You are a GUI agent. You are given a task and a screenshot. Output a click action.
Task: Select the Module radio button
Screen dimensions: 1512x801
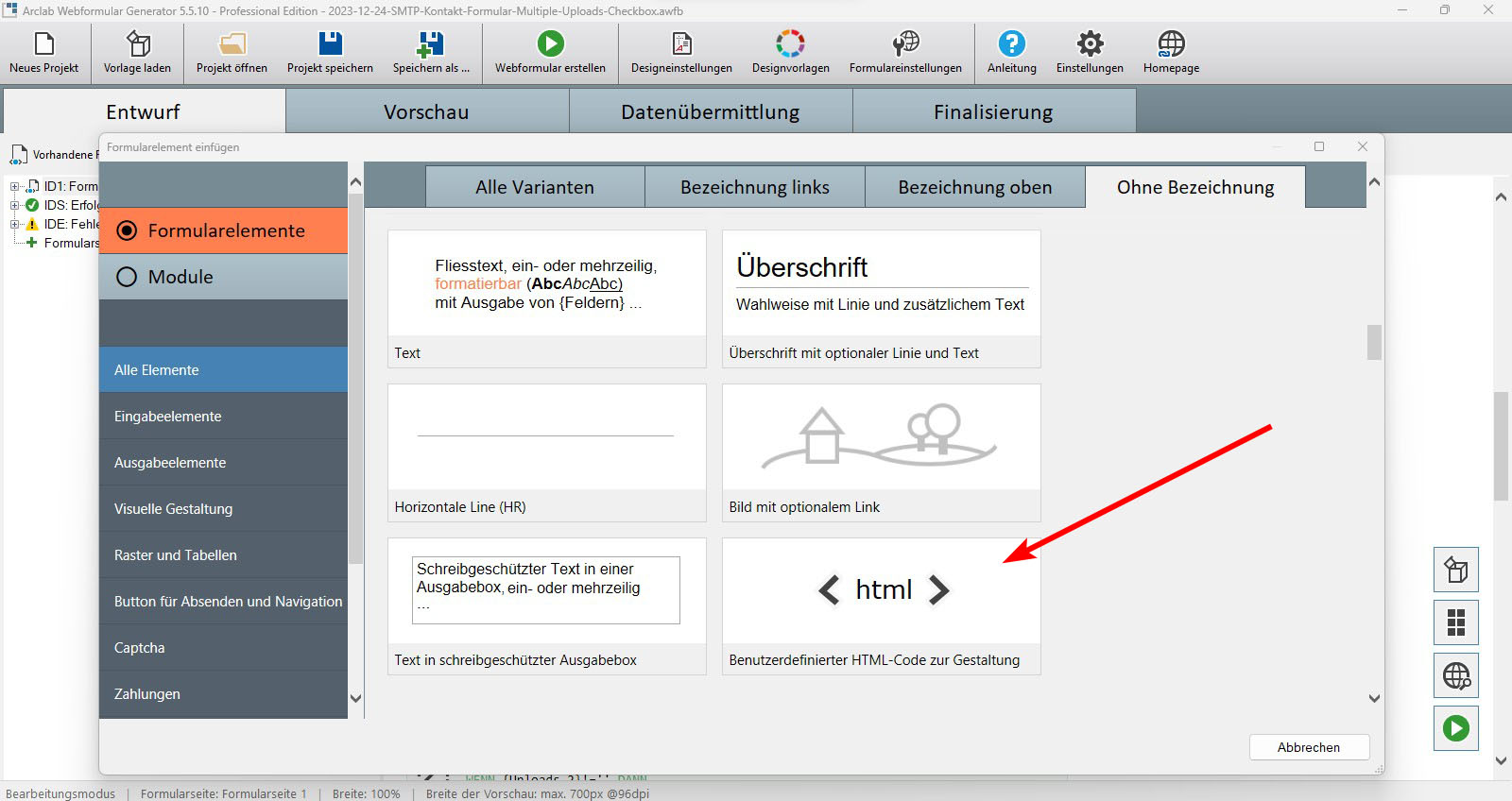(x=127, y=277)
